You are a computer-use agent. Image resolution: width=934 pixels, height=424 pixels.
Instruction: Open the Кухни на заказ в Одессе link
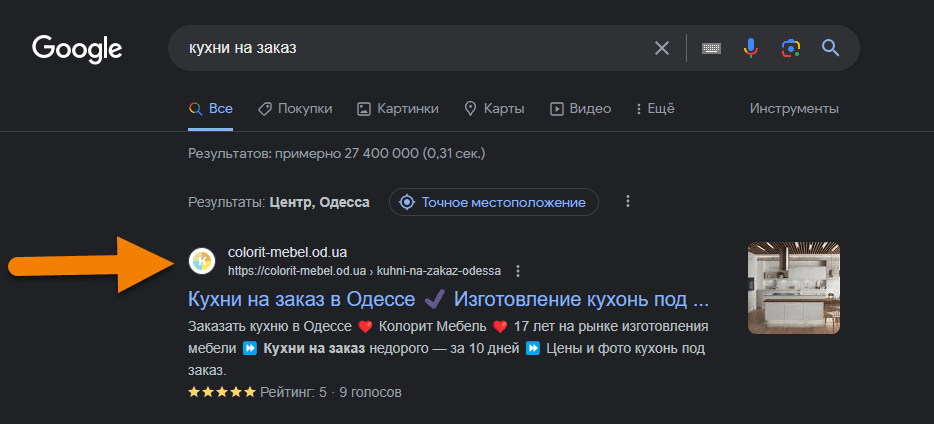click(x=449, y=299)
